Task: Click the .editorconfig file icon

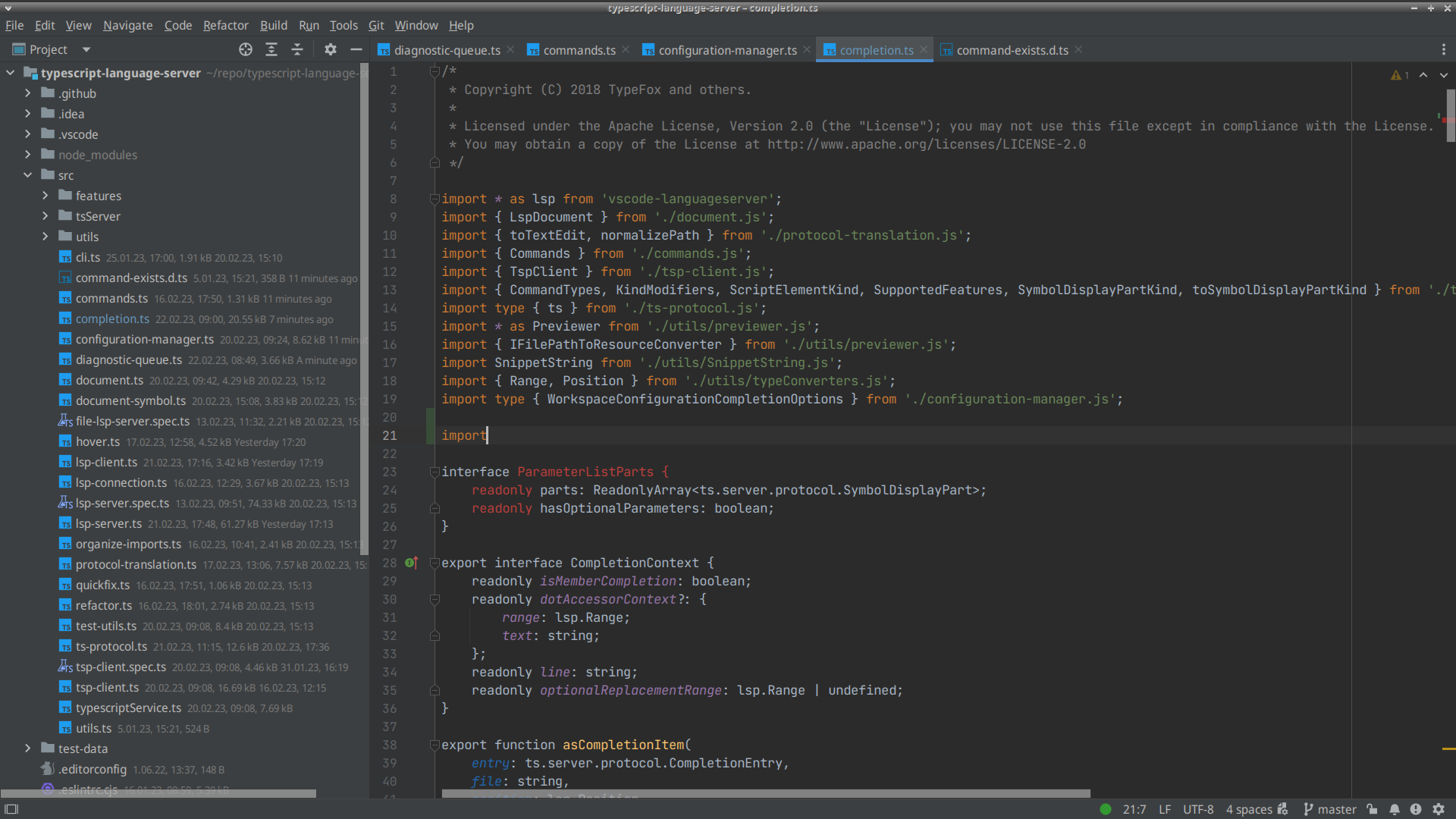Action: click(x=48, y=769)
